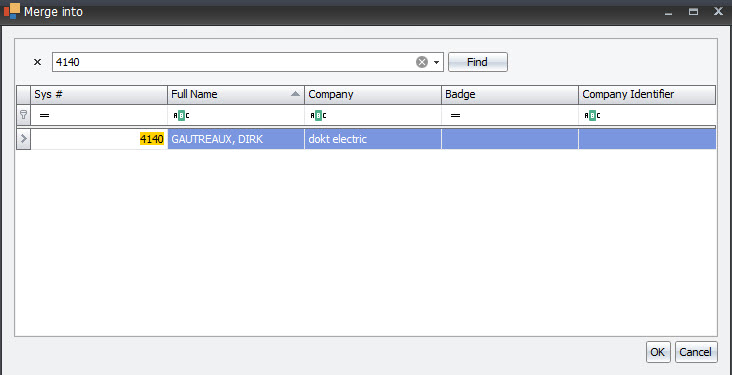Click inside the 4140 search field
This screenshot has width=732, height=375.
tap(233, 62)
